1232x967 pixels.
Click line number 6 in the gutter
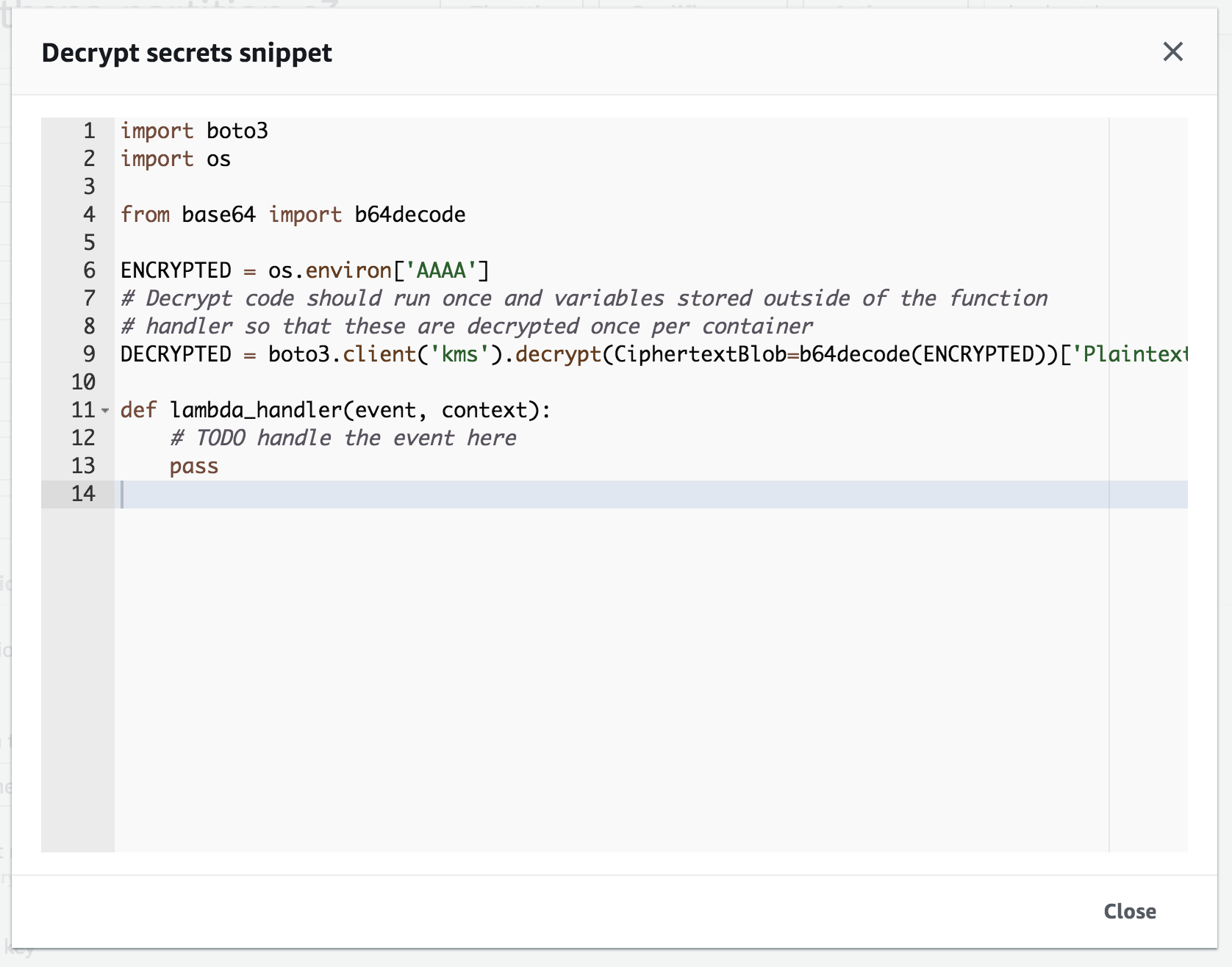click(x=89, y=270)
